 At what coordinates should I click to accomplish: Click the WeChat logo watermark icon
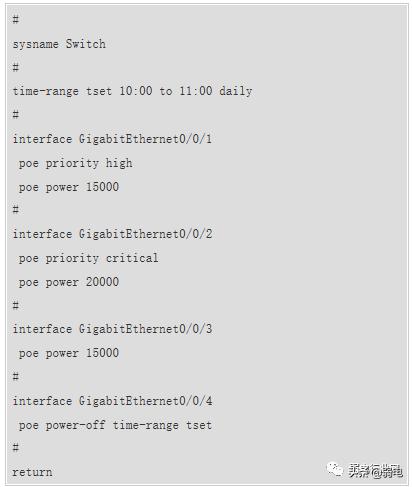point(334,469)
